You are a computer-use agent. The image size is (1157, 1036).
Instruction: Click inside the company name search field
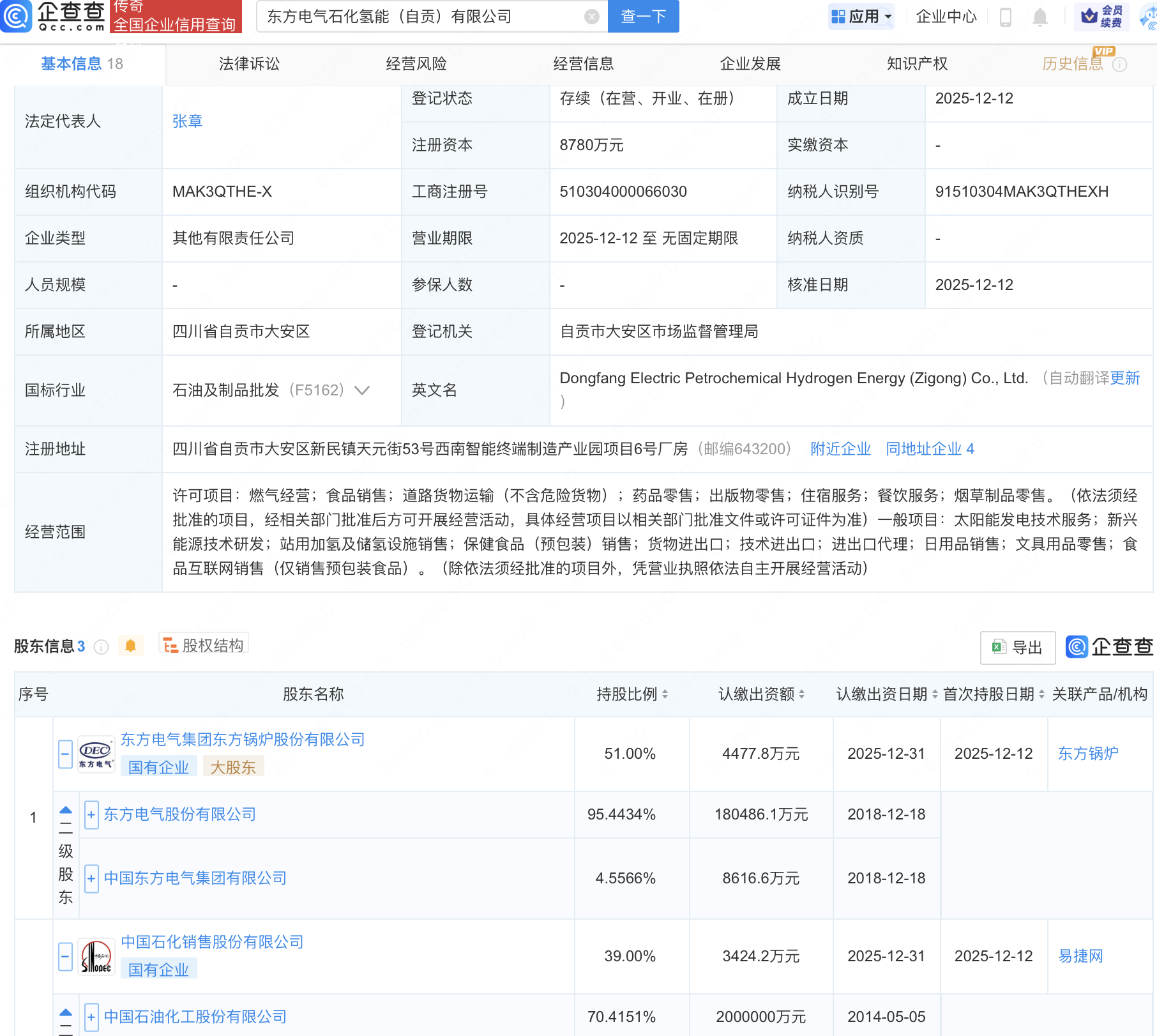(421, 17)
